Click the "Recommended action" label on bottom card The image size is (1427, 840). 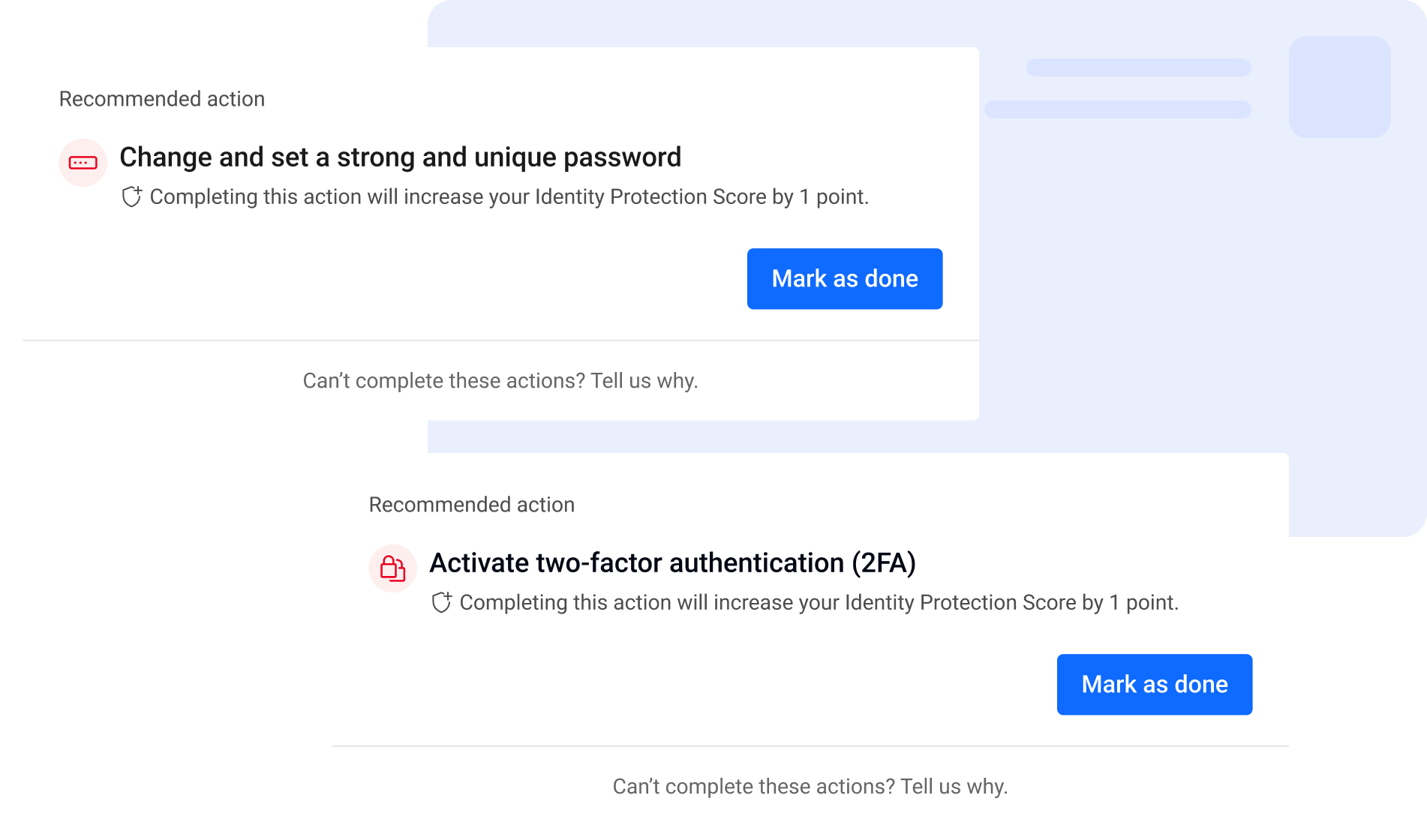click(470, 505)
